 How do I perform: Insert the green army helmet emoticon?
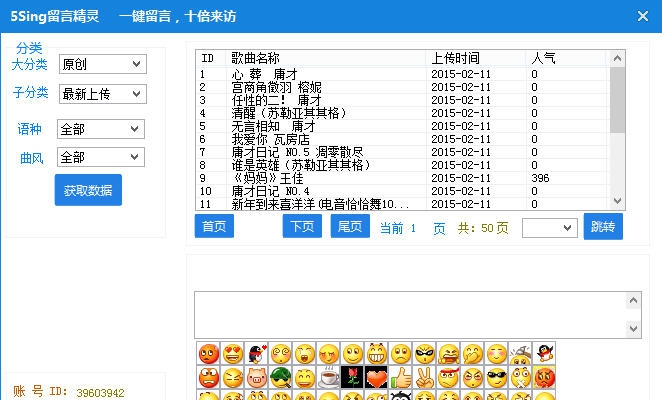(x=281, y=378)
